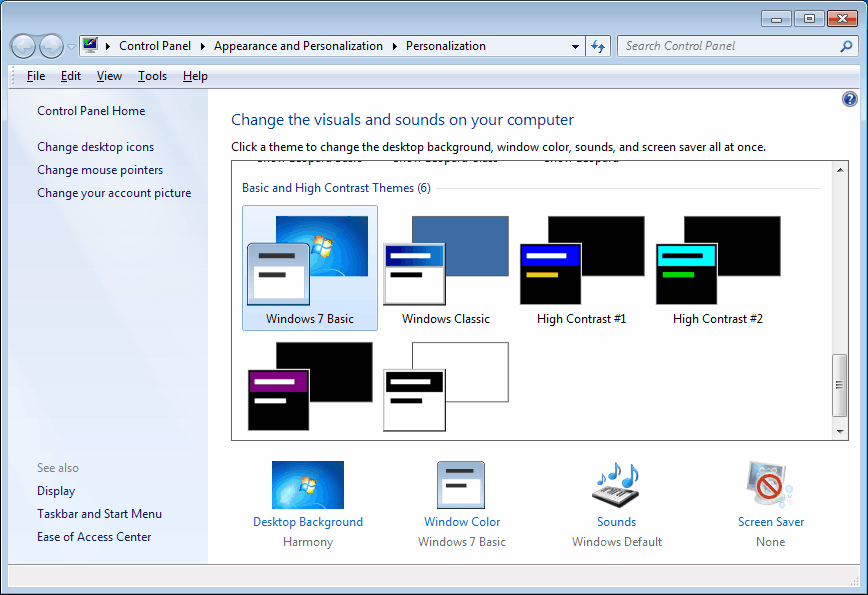Open the Display link under See also

click(x=56, y=491)
